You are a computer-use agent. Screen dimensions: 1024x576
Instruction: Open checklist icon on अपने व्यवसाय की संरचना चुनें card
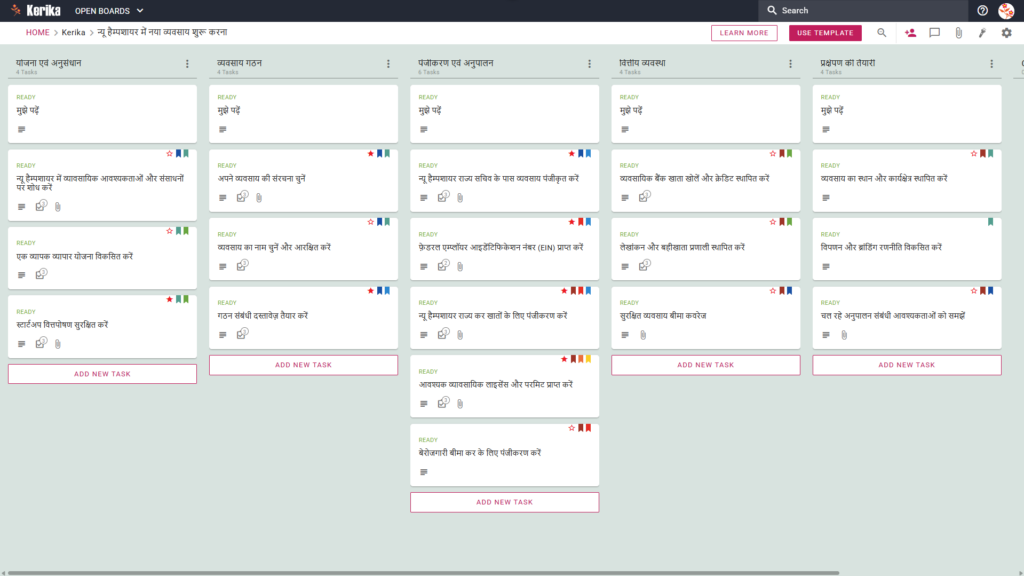coord(242,197)
